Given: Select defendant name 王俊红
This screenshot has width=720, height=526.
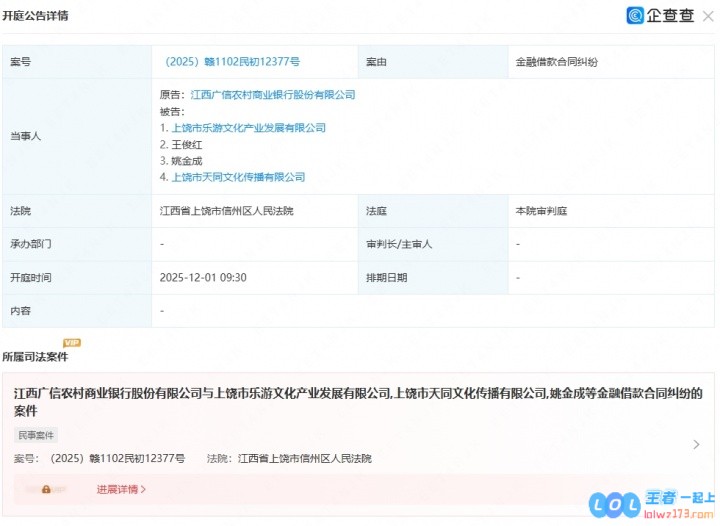Looking at the screenshot, I should (x=187, y=145).
